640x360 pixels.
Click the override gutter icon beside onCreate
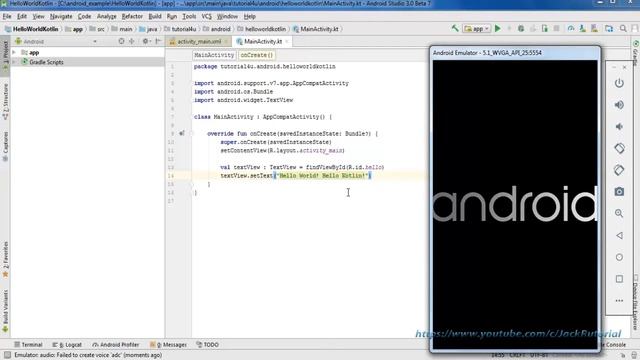(x=182, y=133)
